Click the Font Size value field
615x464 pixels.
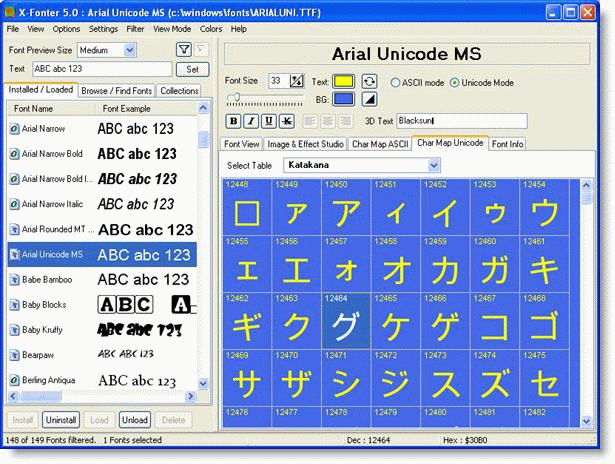(x=279, y=81)
